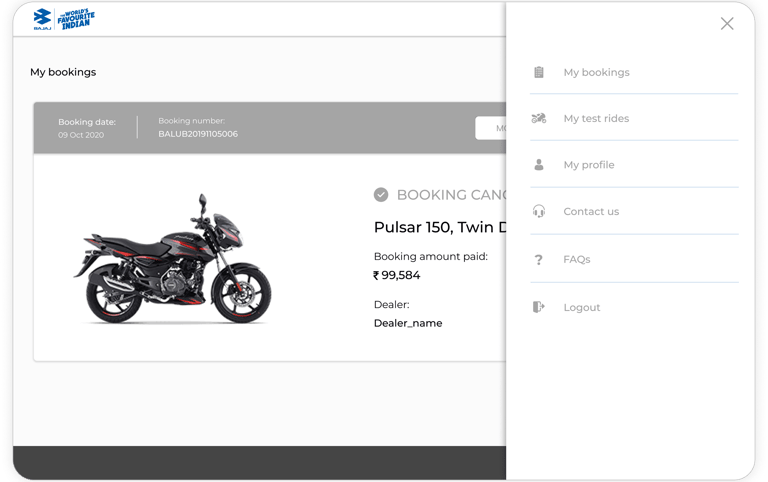Close the side menu with the X icon
The height and width of the screenshot is (482, 768).
[x=727, y=24]
